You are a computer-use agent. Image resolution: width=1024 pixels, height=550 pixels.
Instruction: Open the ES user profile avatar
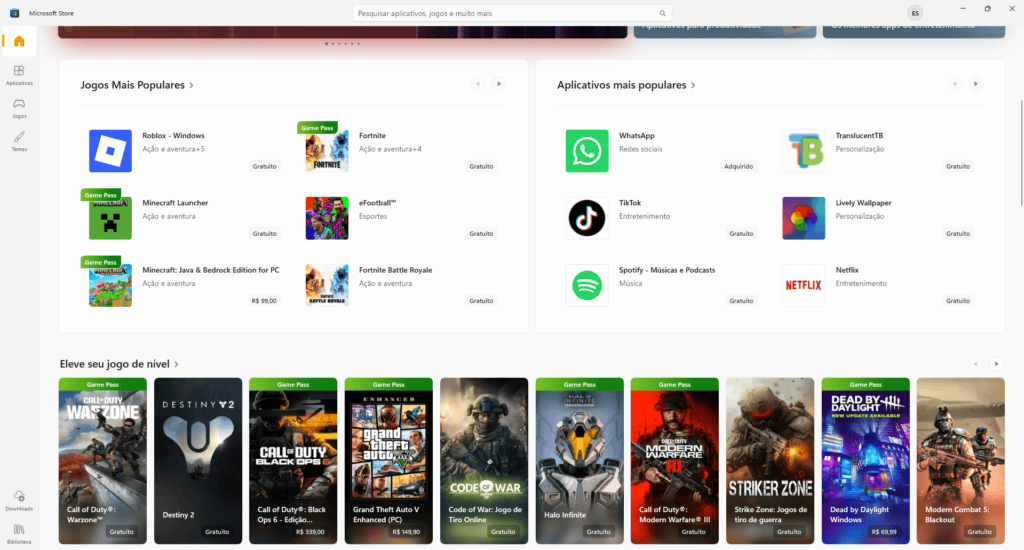pos(915,13)
